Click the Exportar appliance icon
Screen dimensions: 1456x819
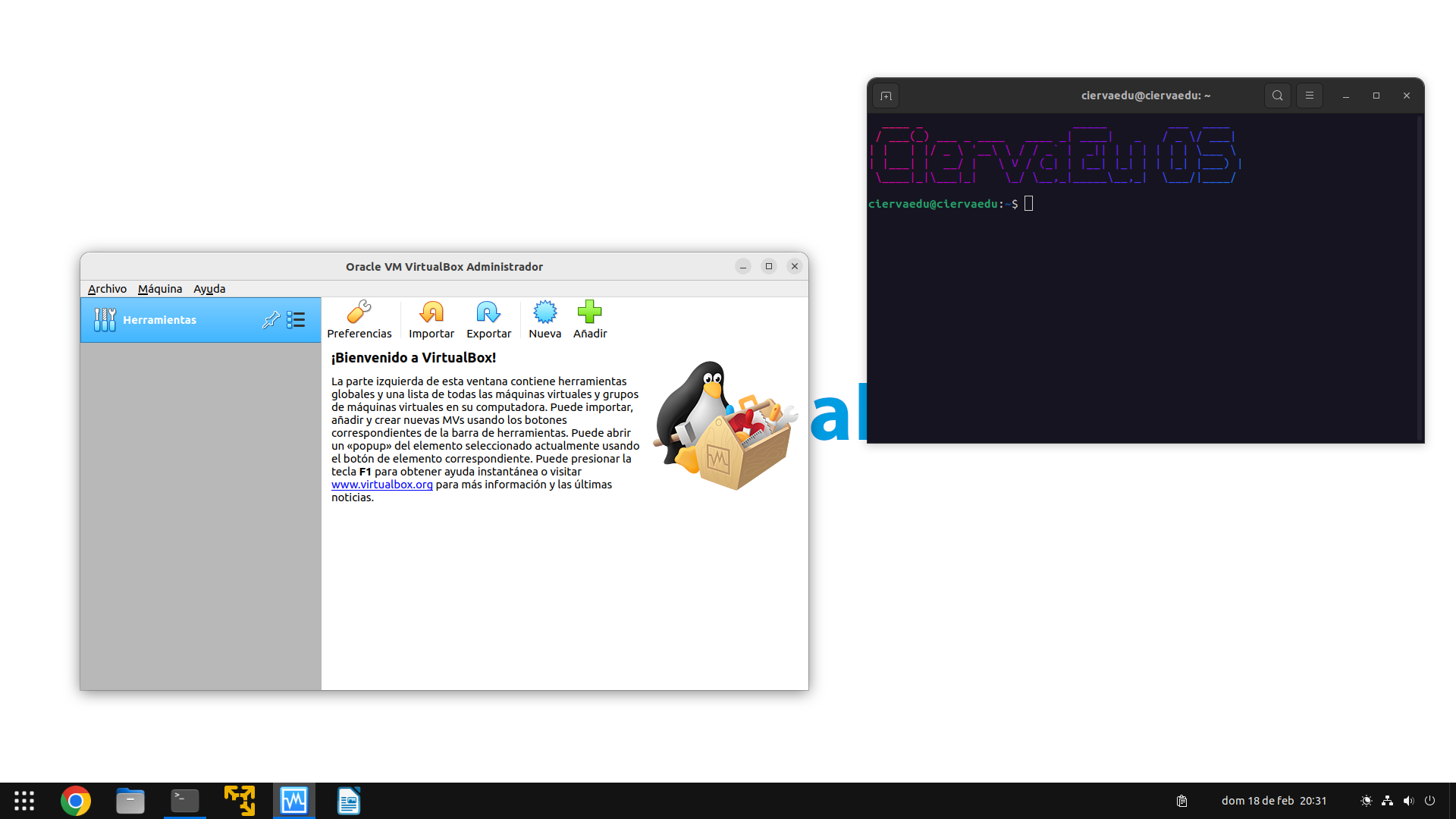click(488, 319)
